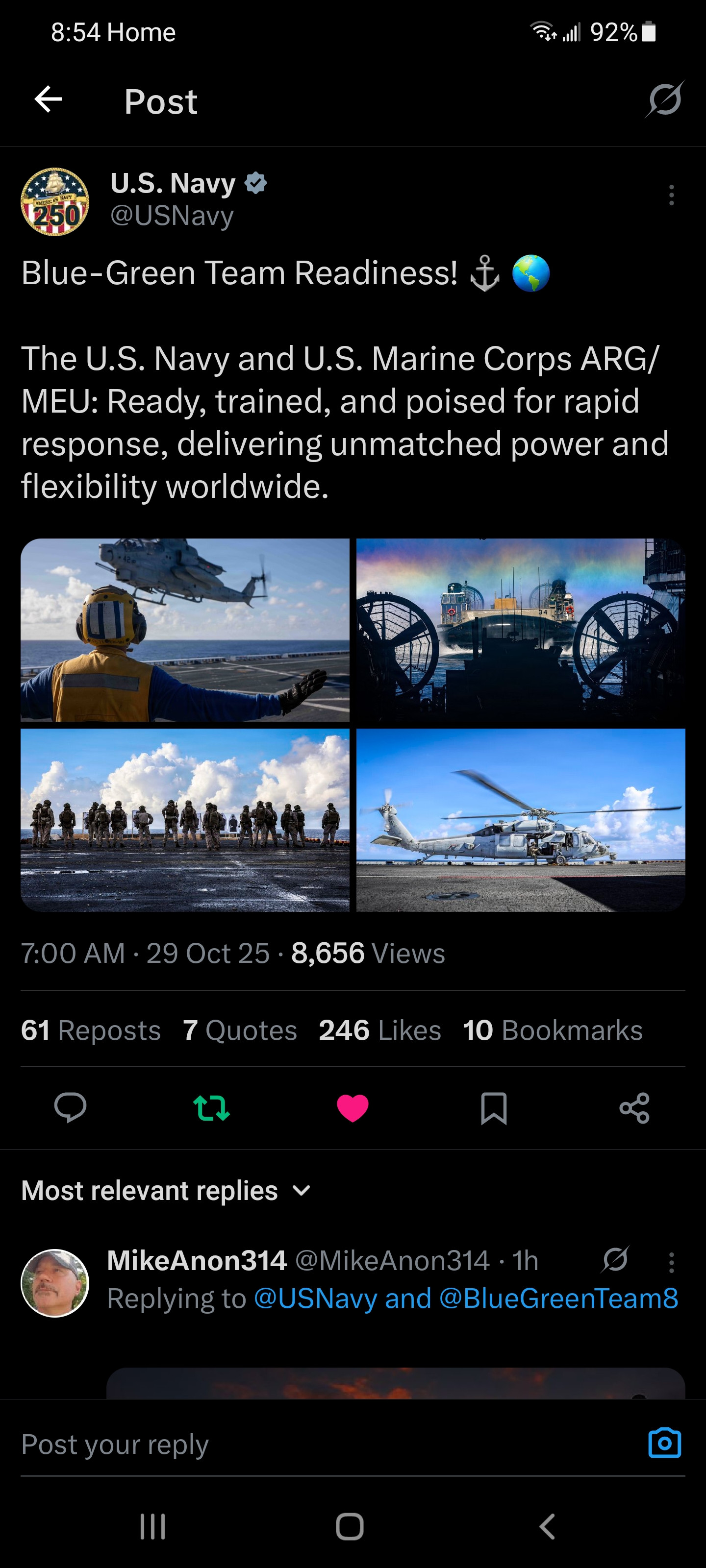Open the camera icon in the reply bar
The width and height of the screenshot is (706, 1568).
click(665, 1442)
